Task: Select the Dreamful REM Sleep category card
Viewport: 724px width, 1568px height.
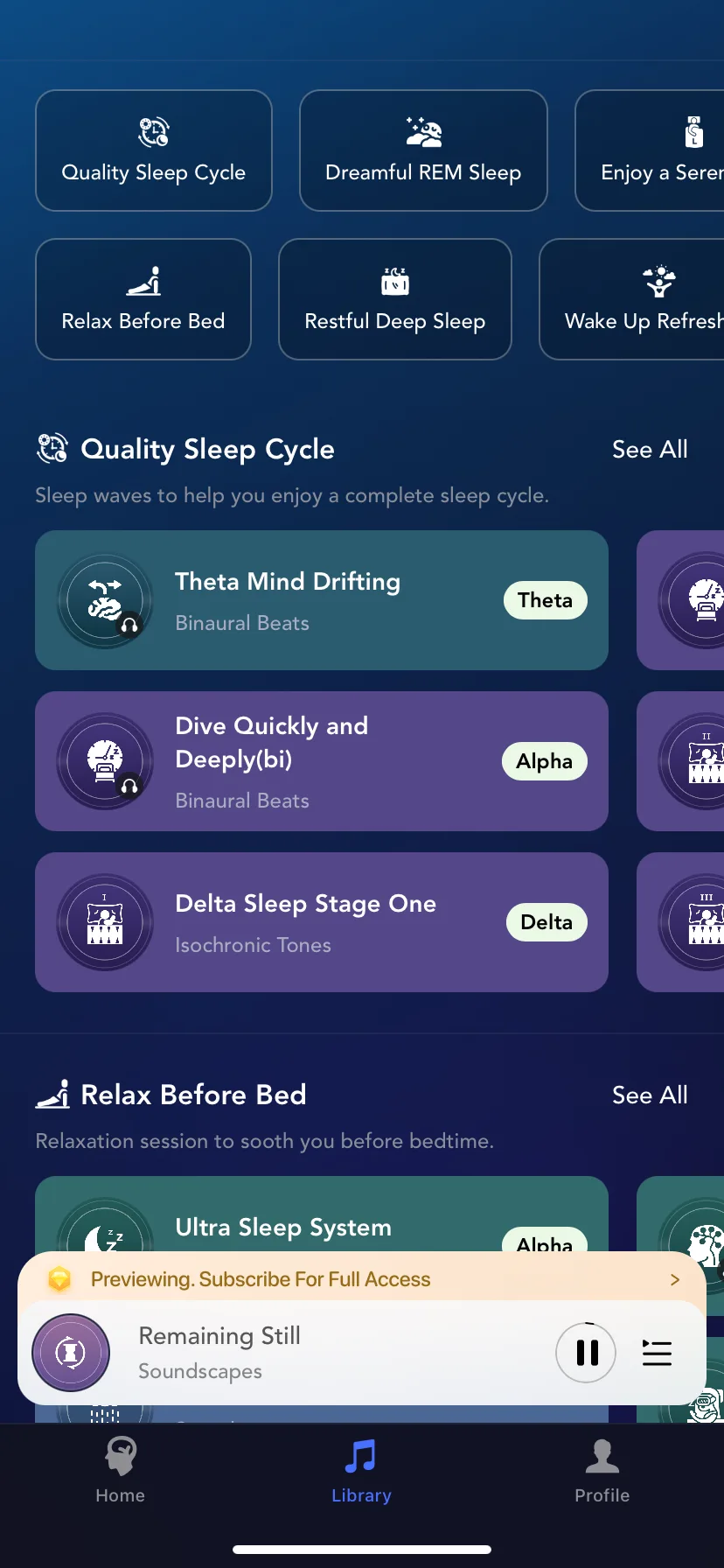Action: (x=423, y=150)
